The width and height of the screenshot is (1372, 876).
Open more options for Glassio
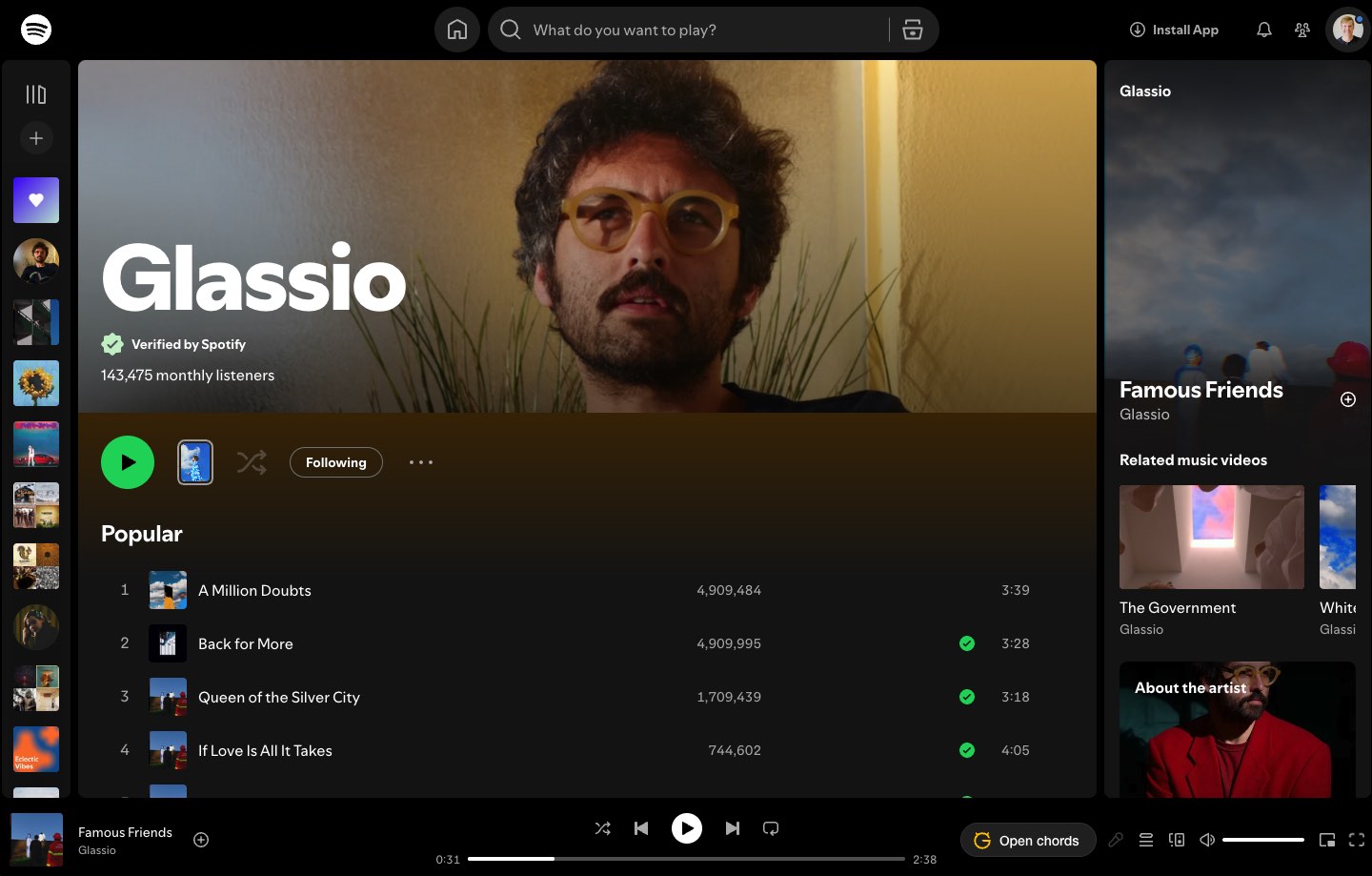(x=421, y=462)
